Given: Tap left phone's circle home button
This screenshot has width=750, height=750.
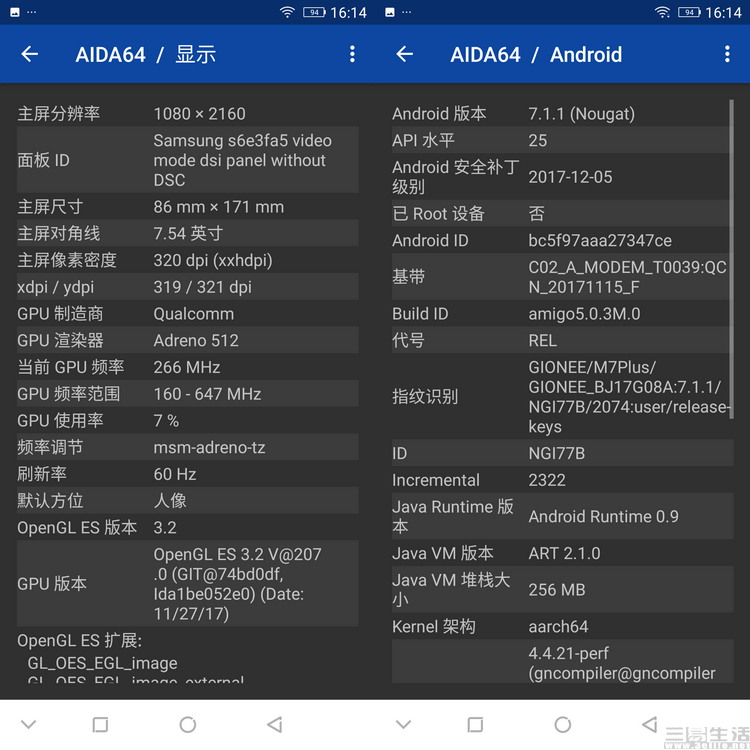Looking at the screenshot, I should [188, 725].
